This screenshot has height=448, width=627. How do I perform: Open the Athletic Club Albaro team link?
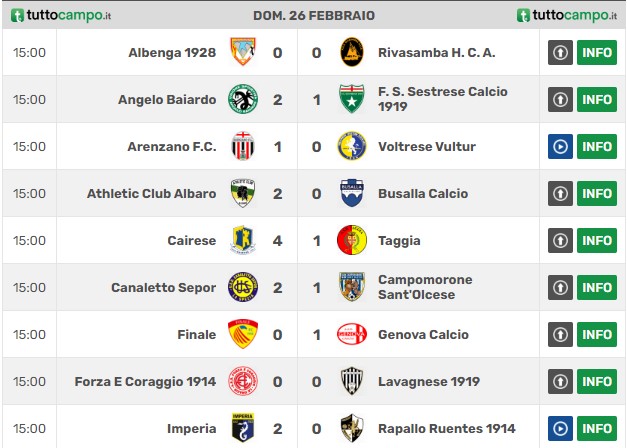pyautogui.click(x=152, y=194)
